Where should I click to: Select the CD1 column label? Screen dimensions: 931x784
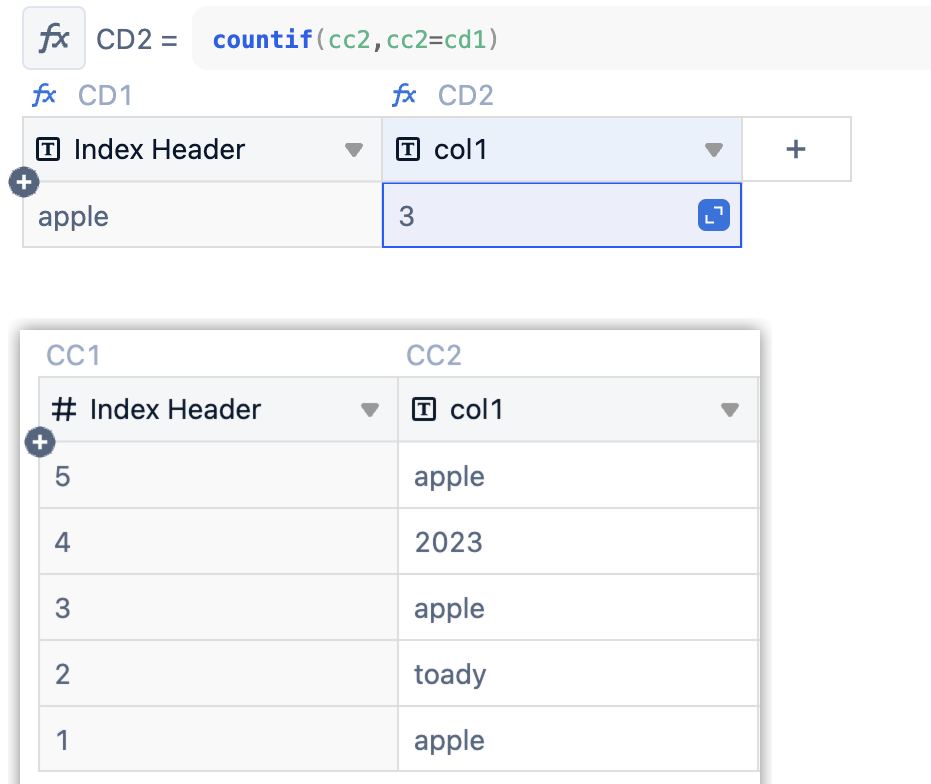point(105,95)
